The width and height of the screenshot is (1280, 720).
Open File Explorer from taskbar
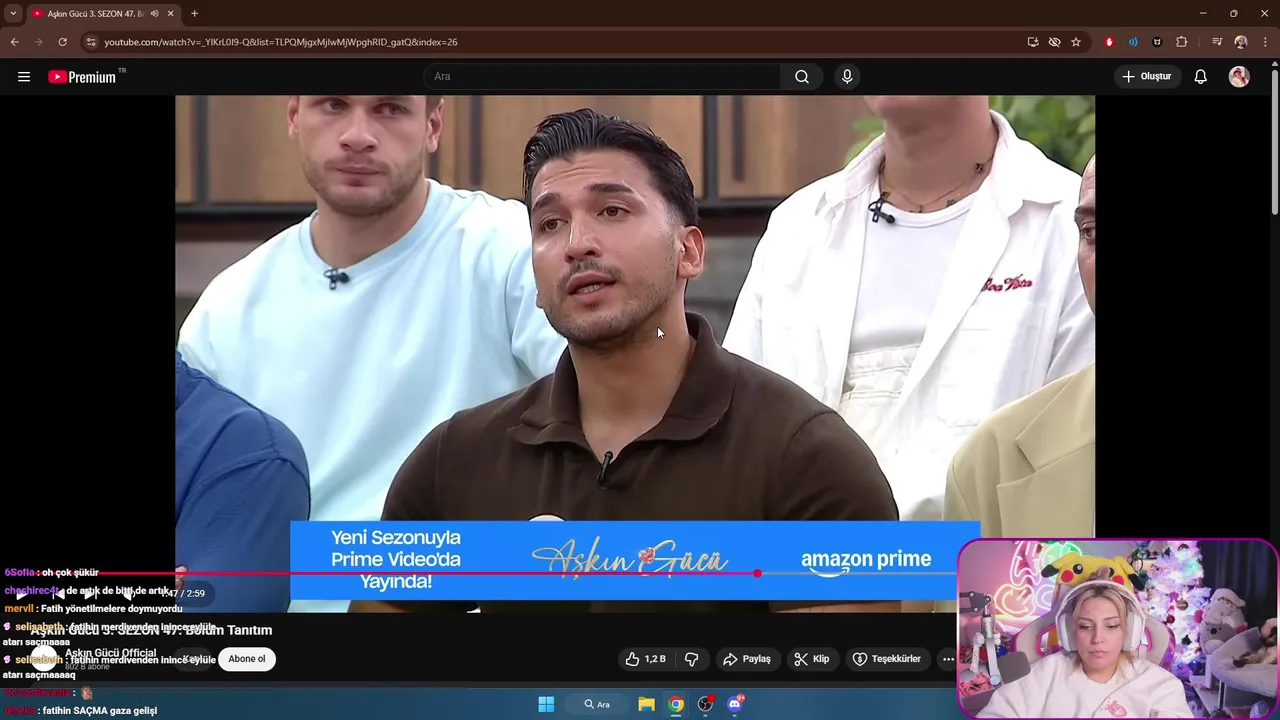click(646, 704)
